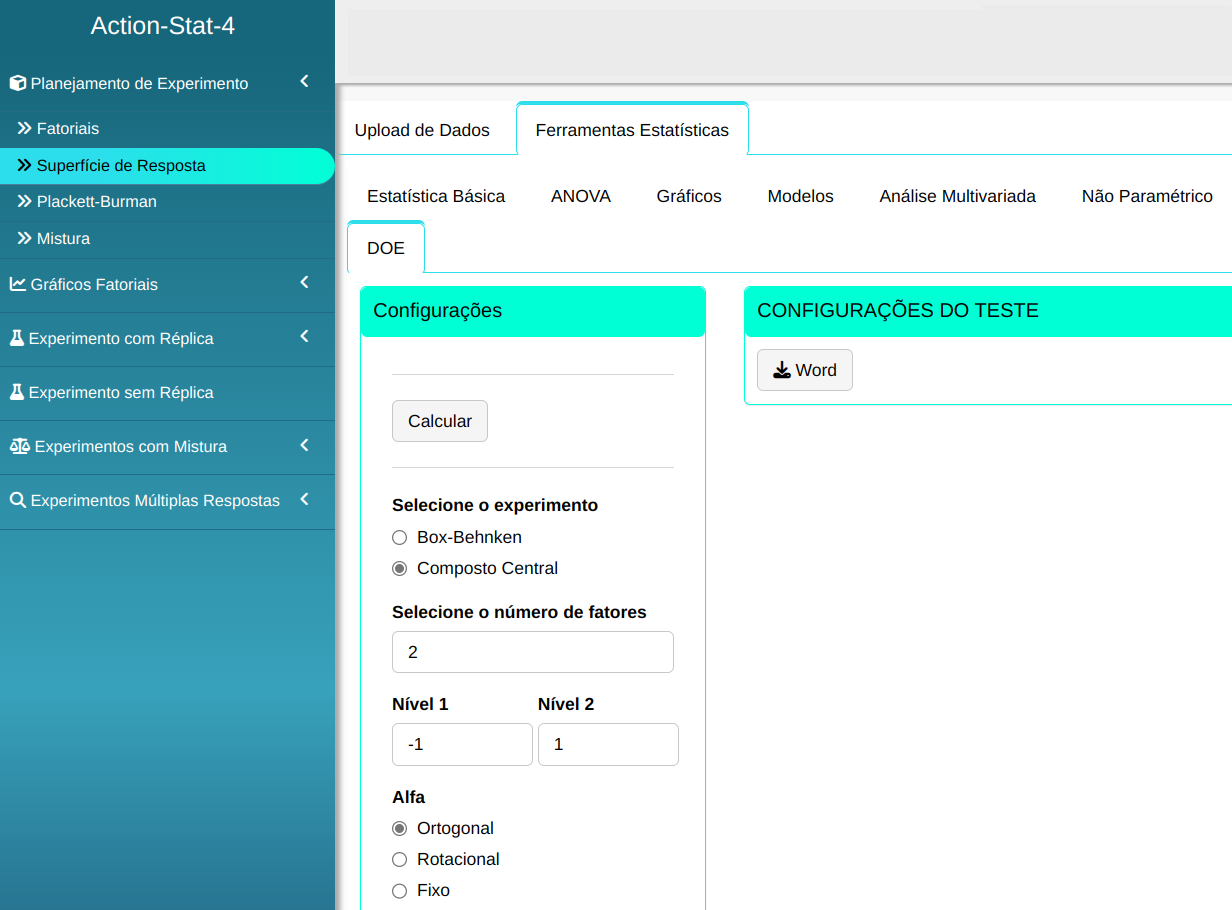Download the results with the Word button
Viewport: 1232px width, 910px height.
tap(804, 370)
